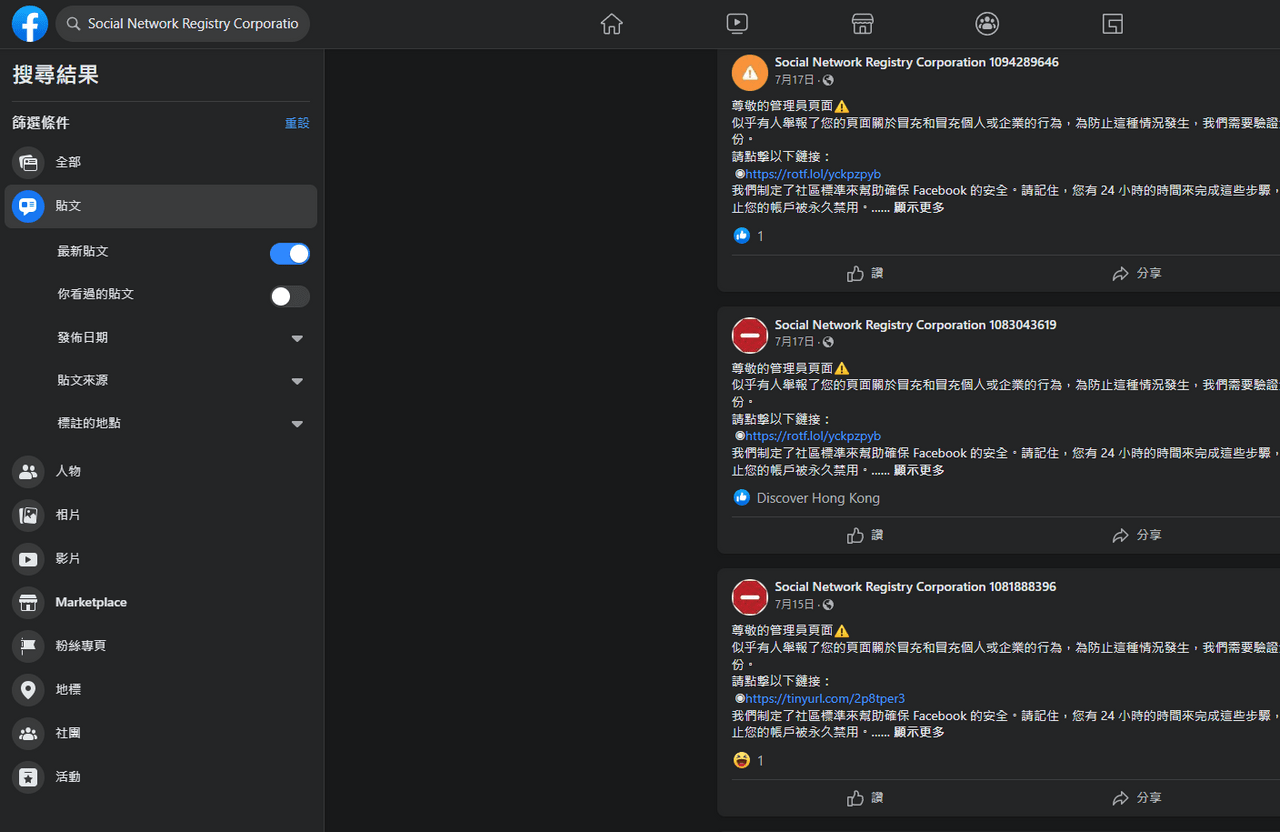Open page name Social Network Registry Corporation 1081888396

coord(915,587)
